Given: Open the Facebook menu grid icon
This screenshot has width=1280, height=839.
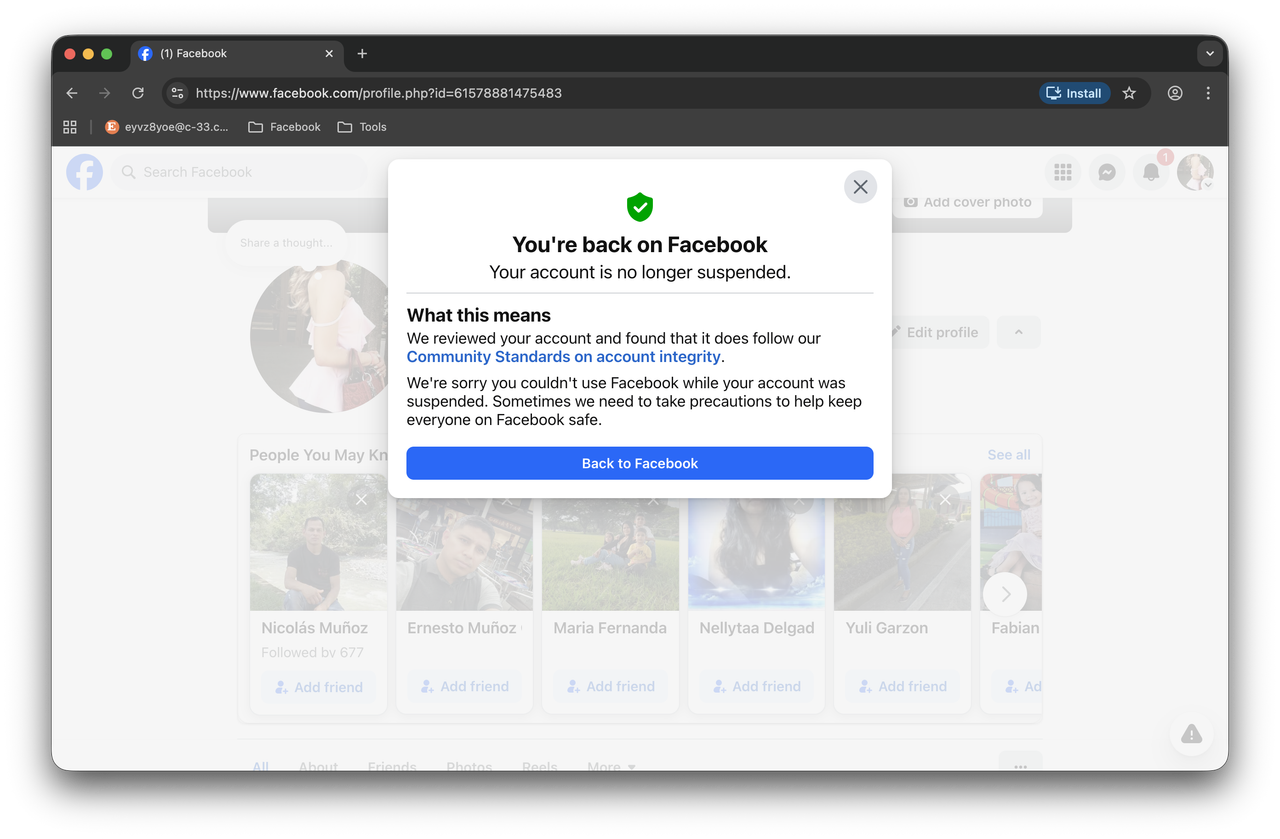Looking at the screenshot, I should [1063, 172].
